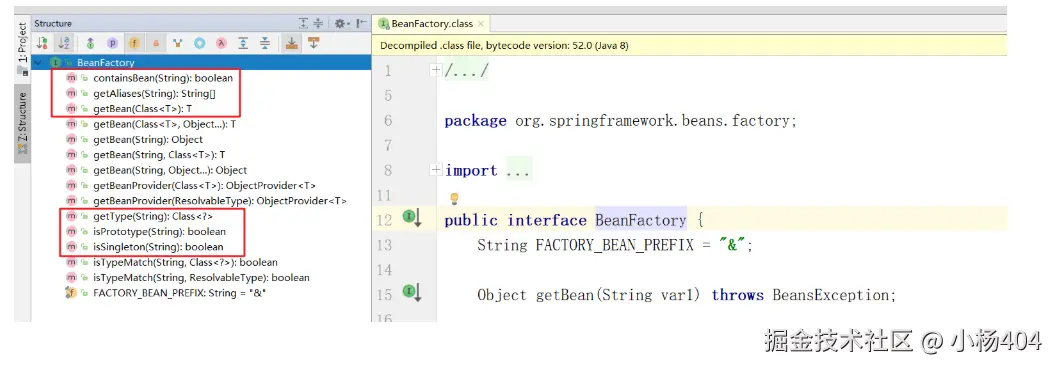Click Collapse All in Structure toolbar row
The height and width of the screenshot is (368, 1055).
click(265, 43)
